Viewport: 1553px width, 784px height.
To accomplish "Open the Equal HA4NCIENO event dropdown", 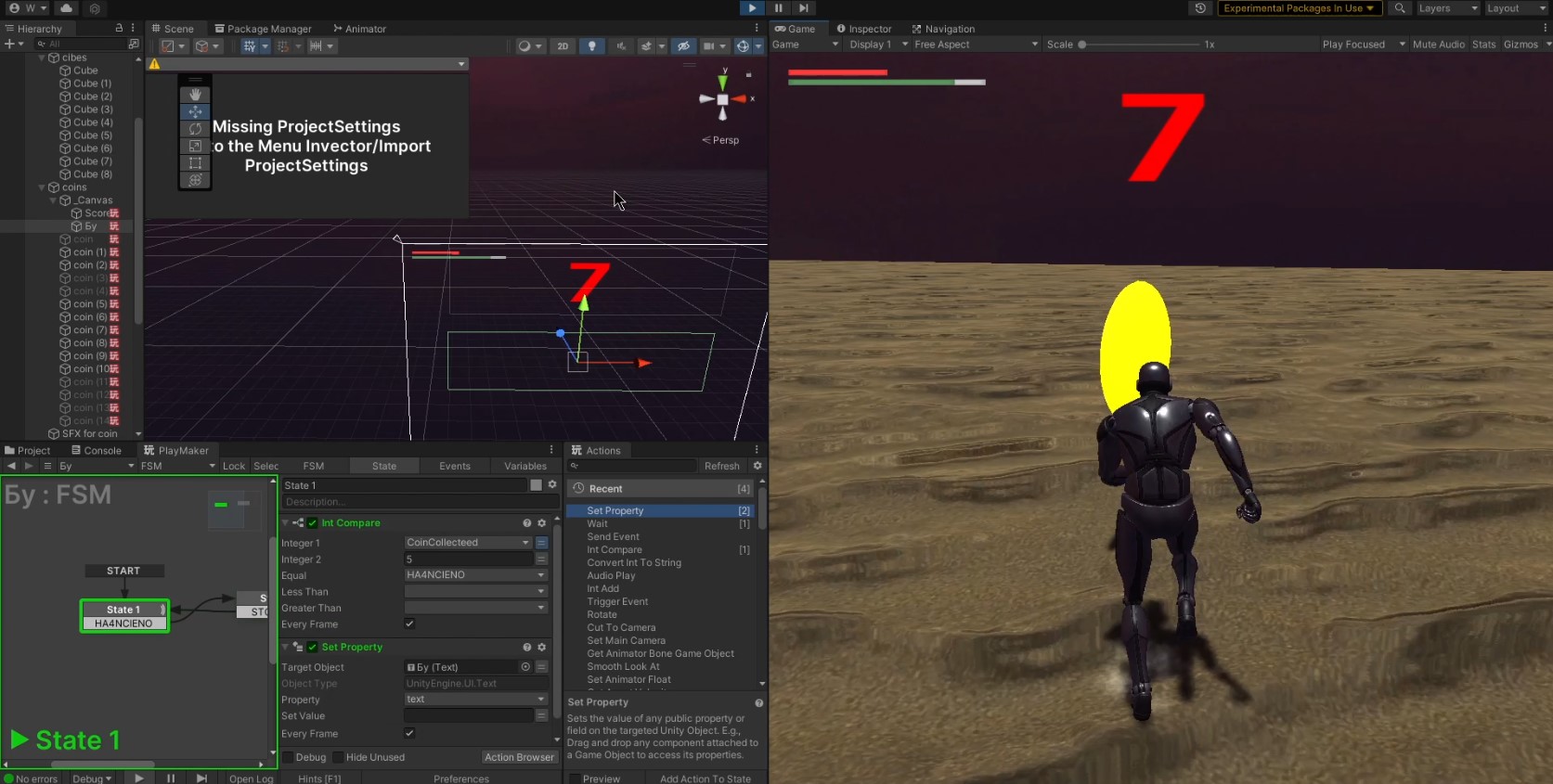I will coord(476,575).
